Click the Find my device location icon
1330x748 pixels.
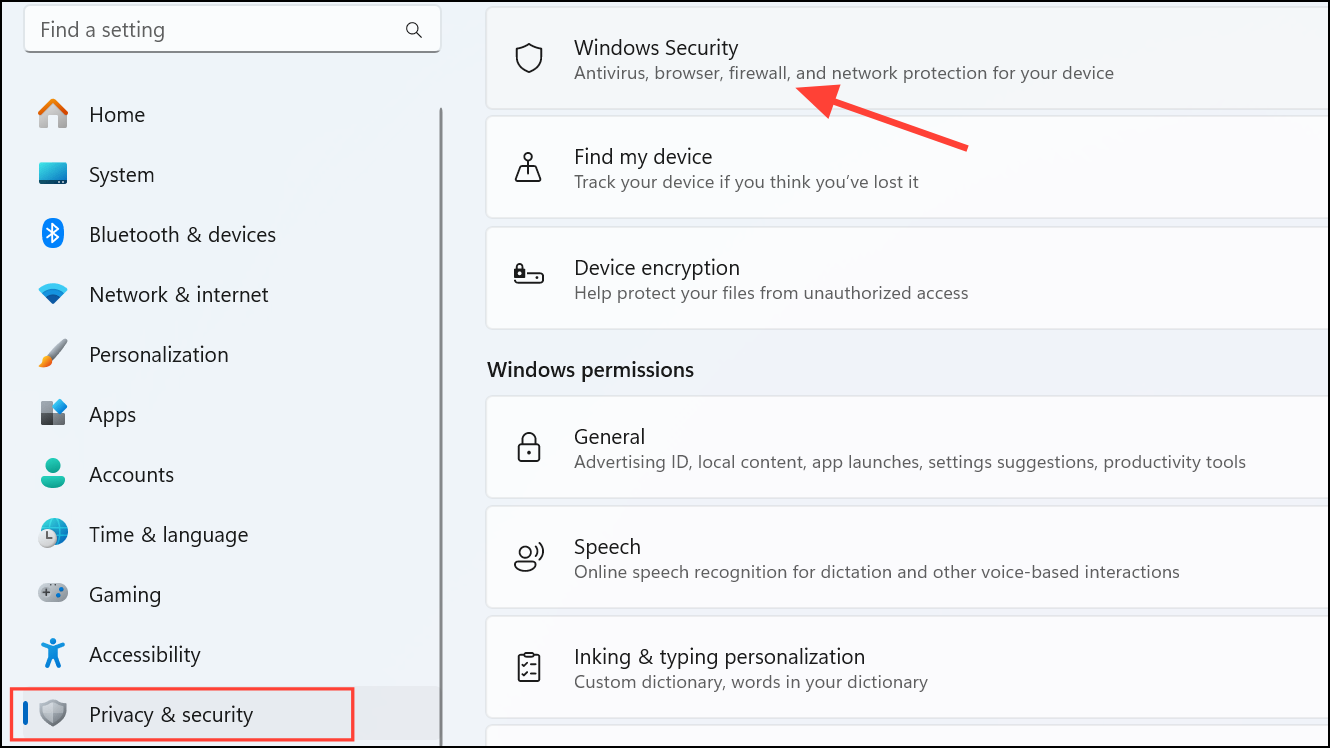click(x=528, y=167)
